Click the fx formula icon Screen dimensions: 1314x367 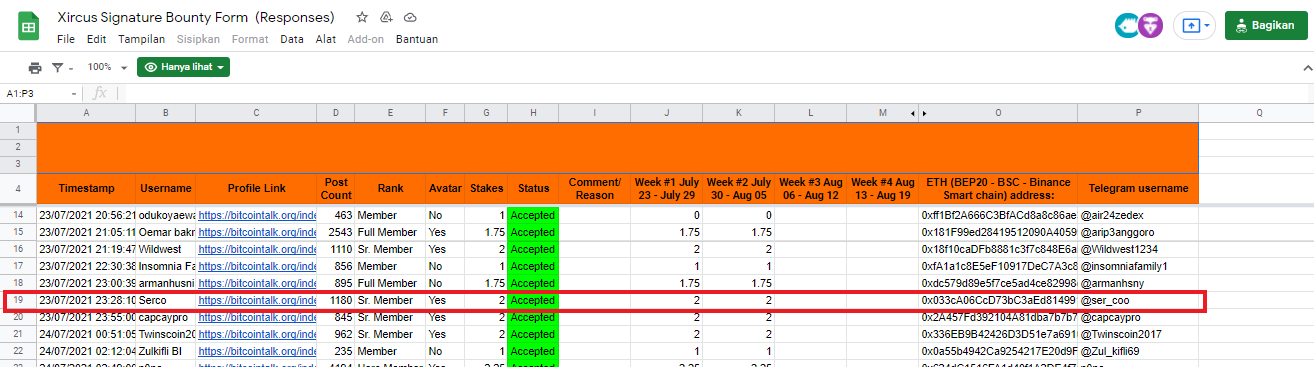coord(100,92)
